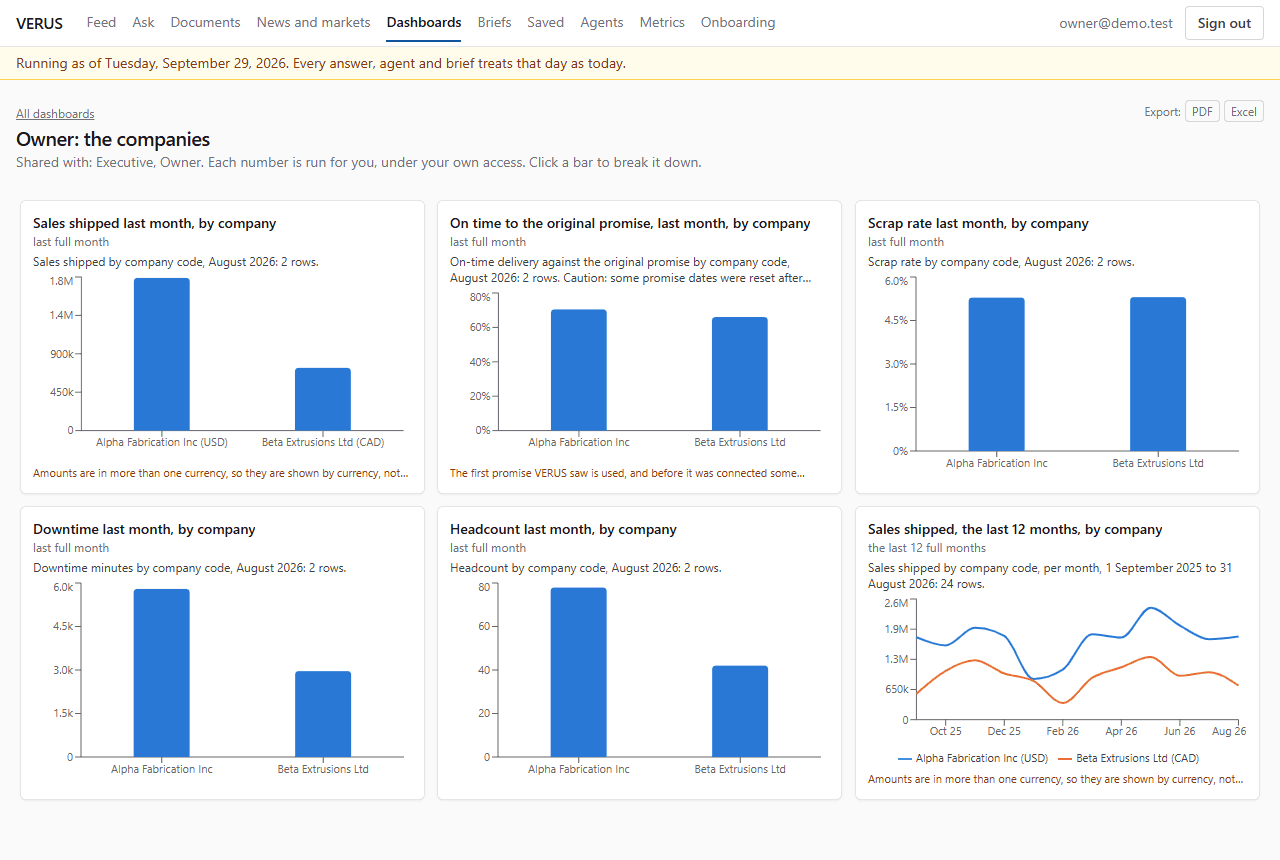Go to the Saved tab
This screenshot has width=1280, height=860.
click(545, 22)
